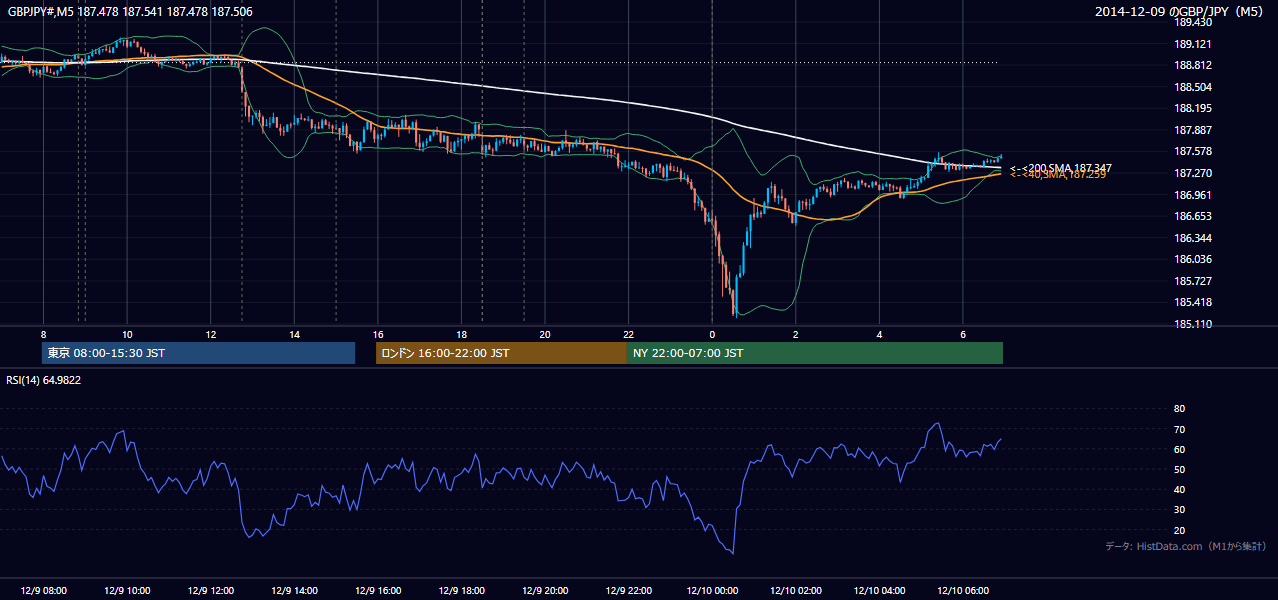The height and width of the screenshot is (600, 1278).
Task: Click the NY 22:00-07:00 JST session bar
Action: pos(815,353)
